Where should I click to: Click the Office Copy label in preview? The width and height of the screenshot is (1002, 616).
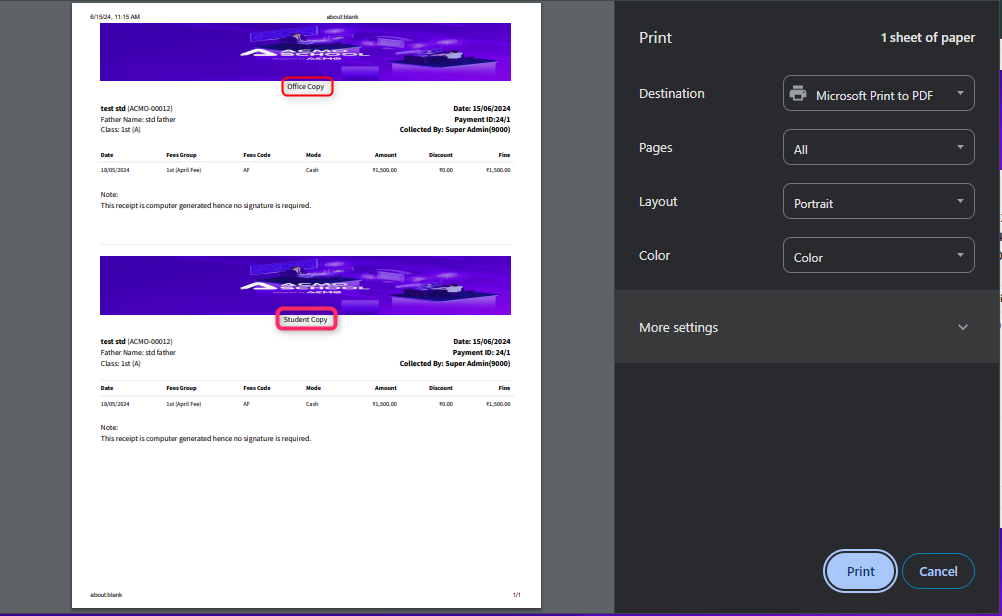click(306, 87)
